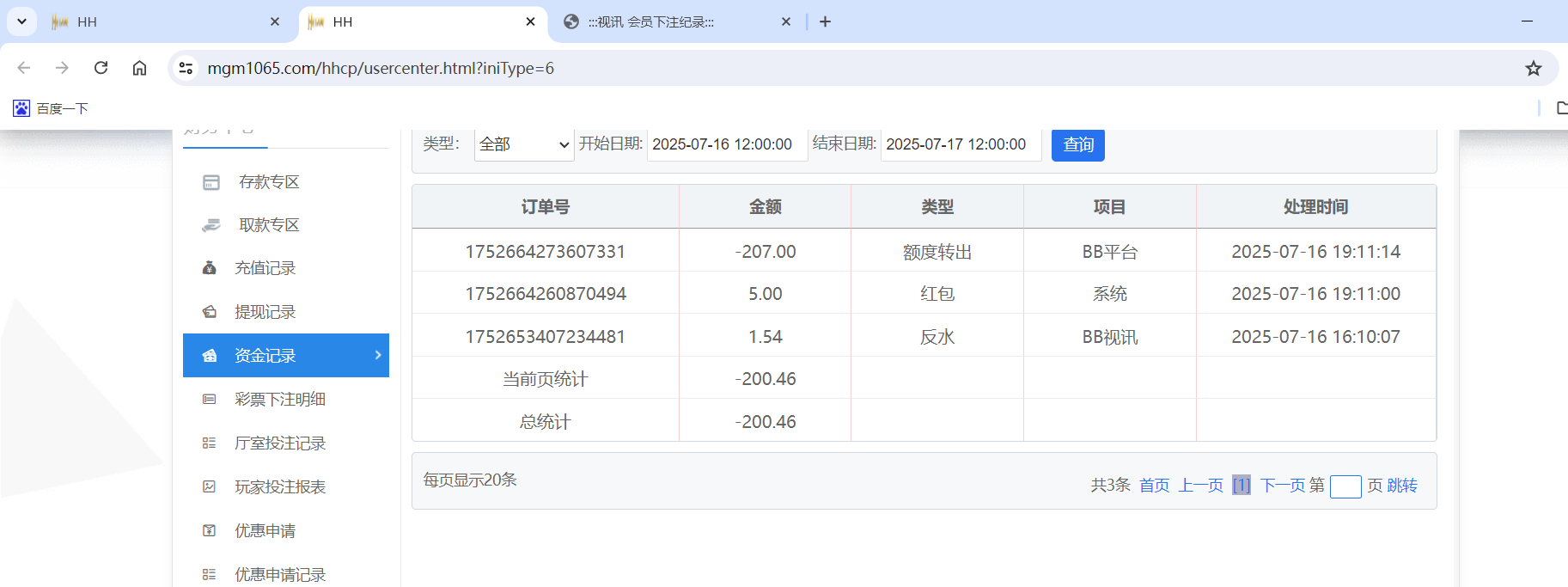Click the 厅室投注记录 list icon

tap(209, 443)
